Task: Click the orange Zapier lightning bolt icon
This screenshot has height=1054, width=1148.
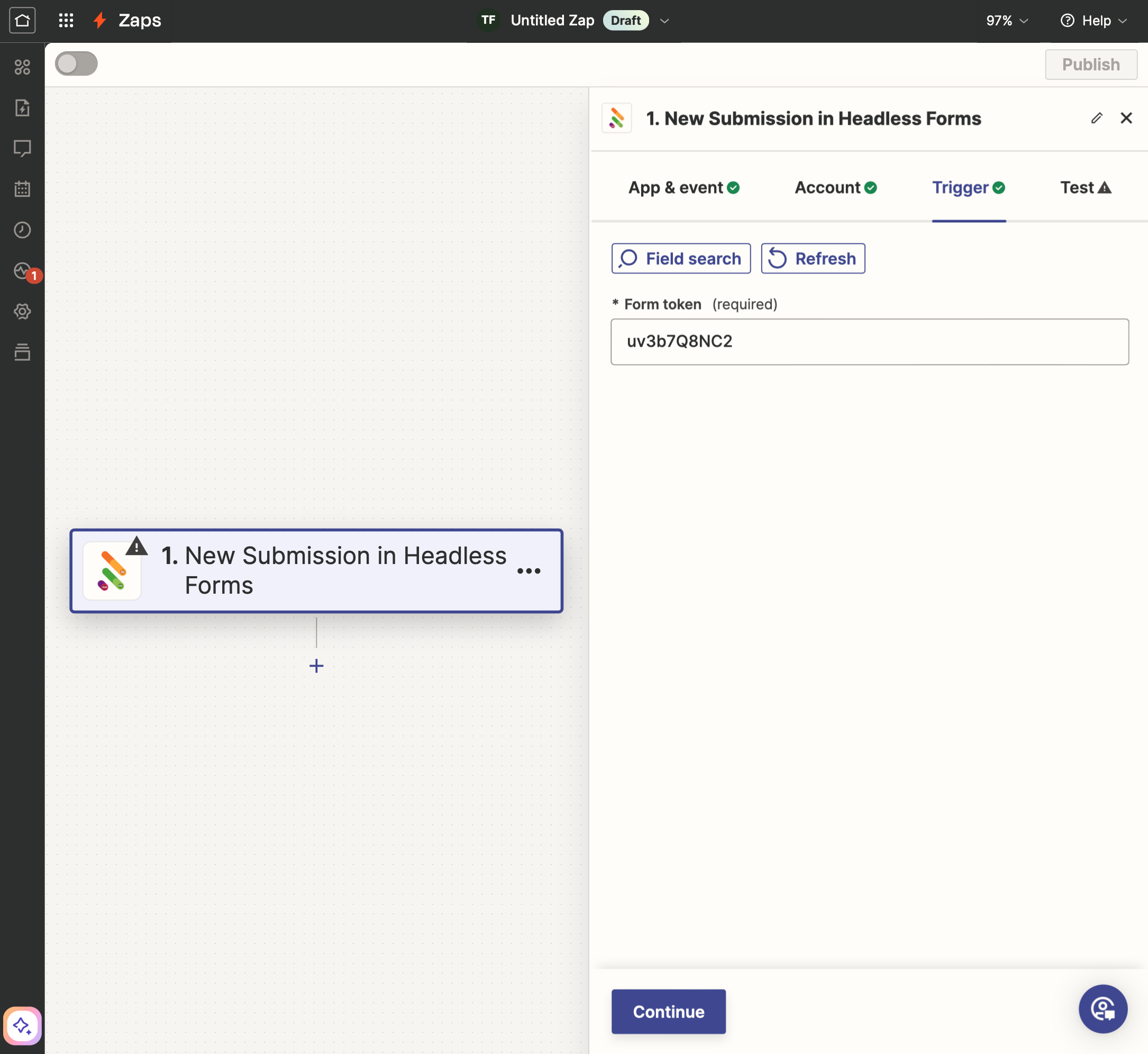Action: (100, 21)
